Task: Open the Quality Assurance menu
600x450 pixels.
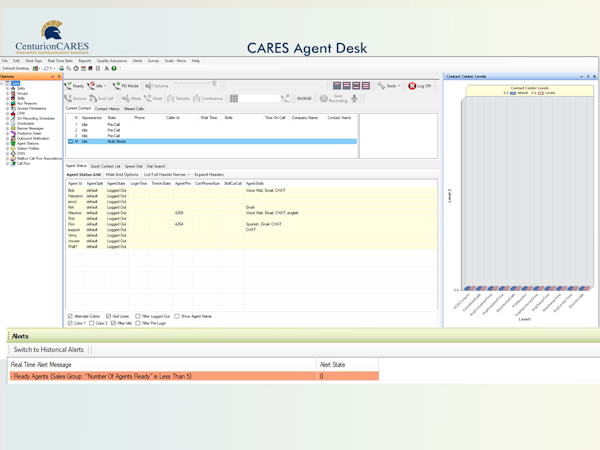Action: click(x=111, y=61)
